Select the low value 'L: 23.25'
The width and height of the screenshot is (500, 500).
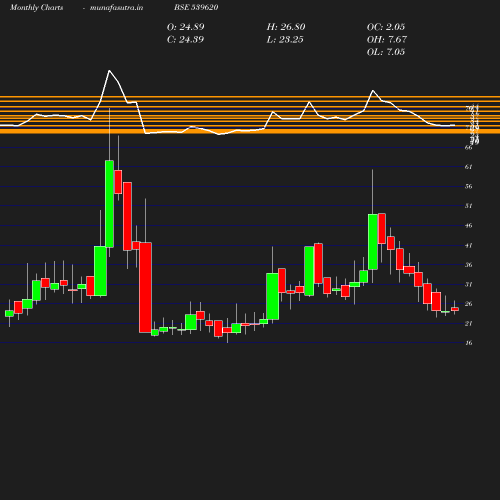point(285,40)
